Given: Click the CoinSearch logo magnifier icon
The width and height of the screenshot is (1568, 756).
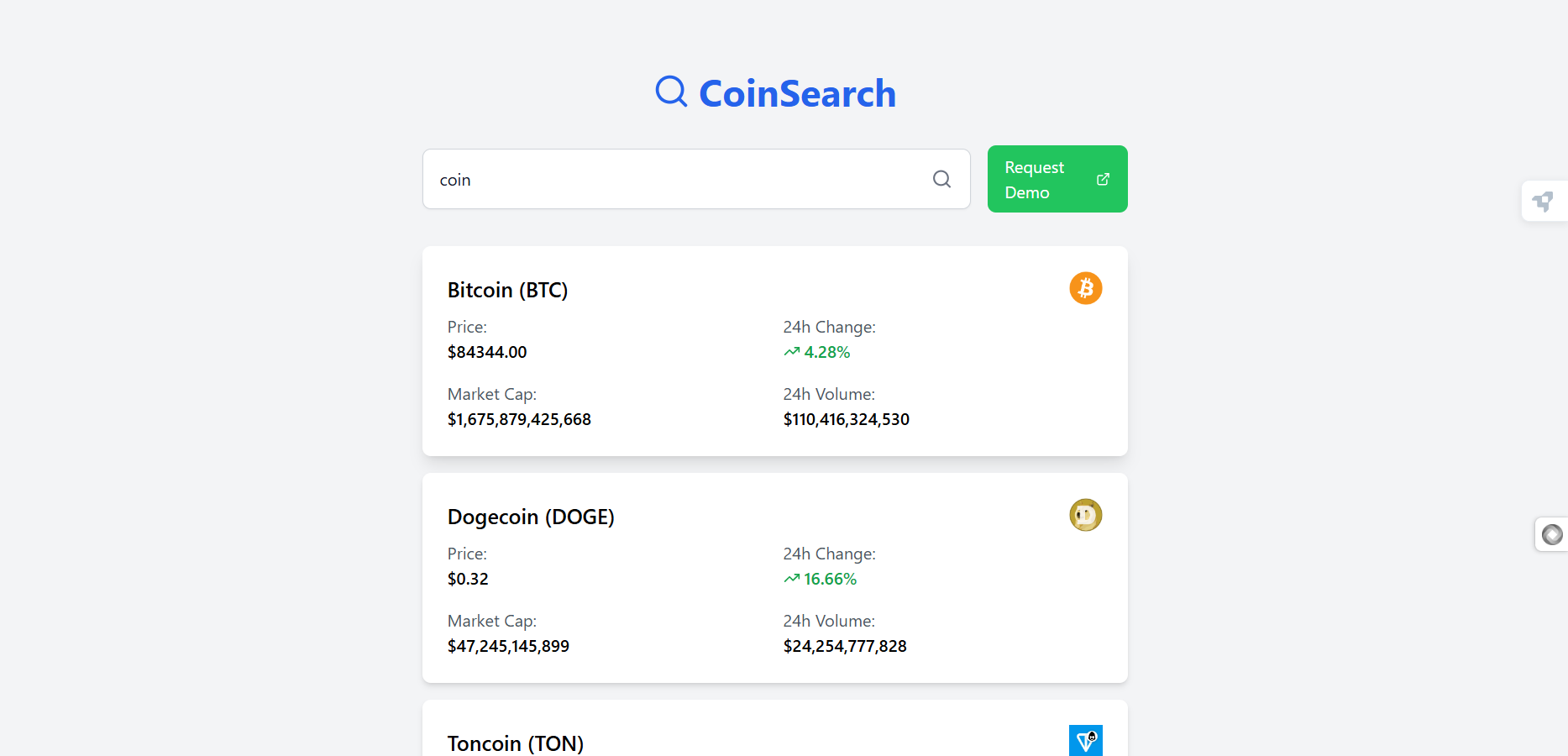Looking at the screenshot, I should (x=671, y=91).
